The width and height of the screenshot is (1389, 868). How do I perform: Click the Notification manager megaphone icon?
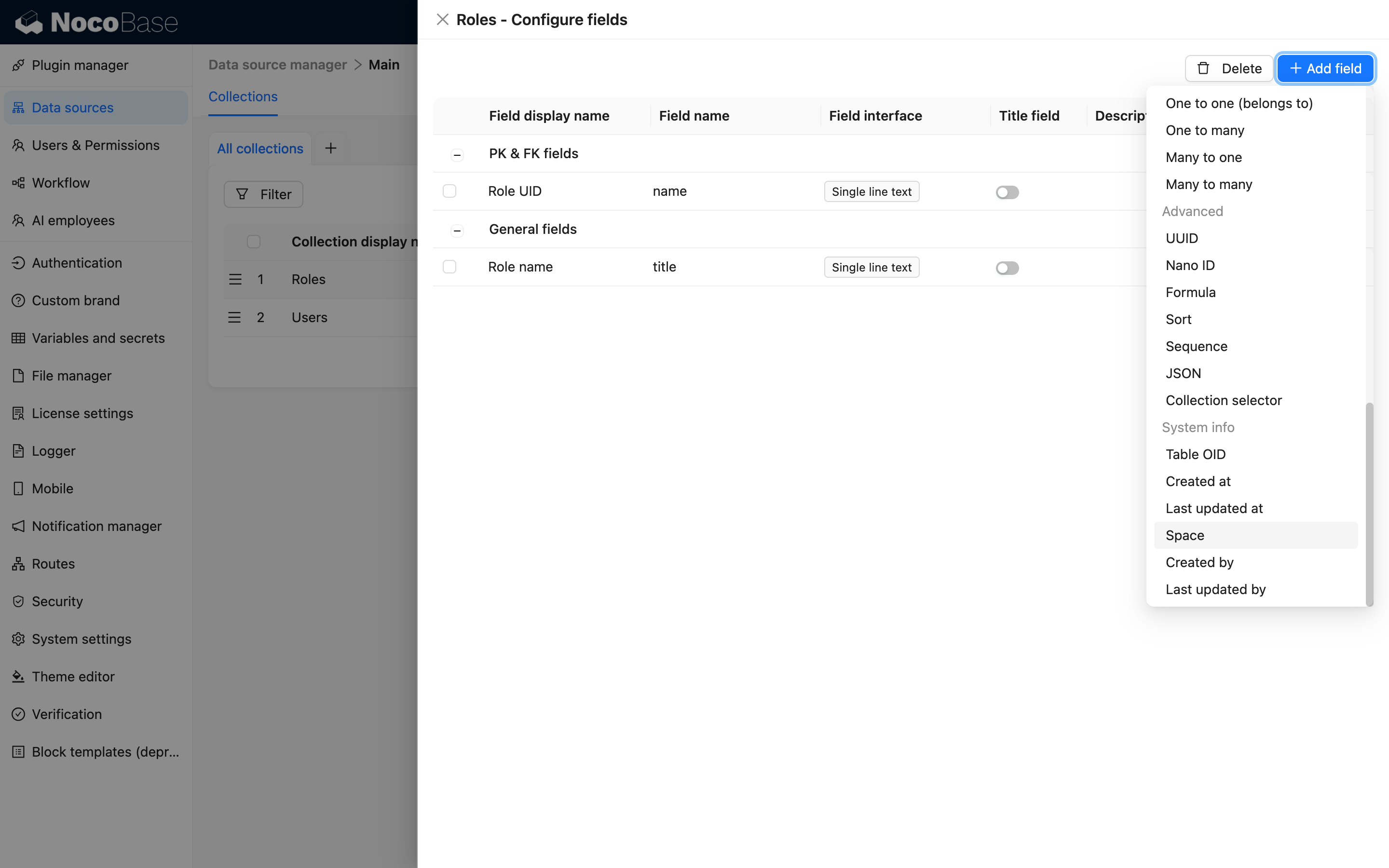tap(18, 526)
